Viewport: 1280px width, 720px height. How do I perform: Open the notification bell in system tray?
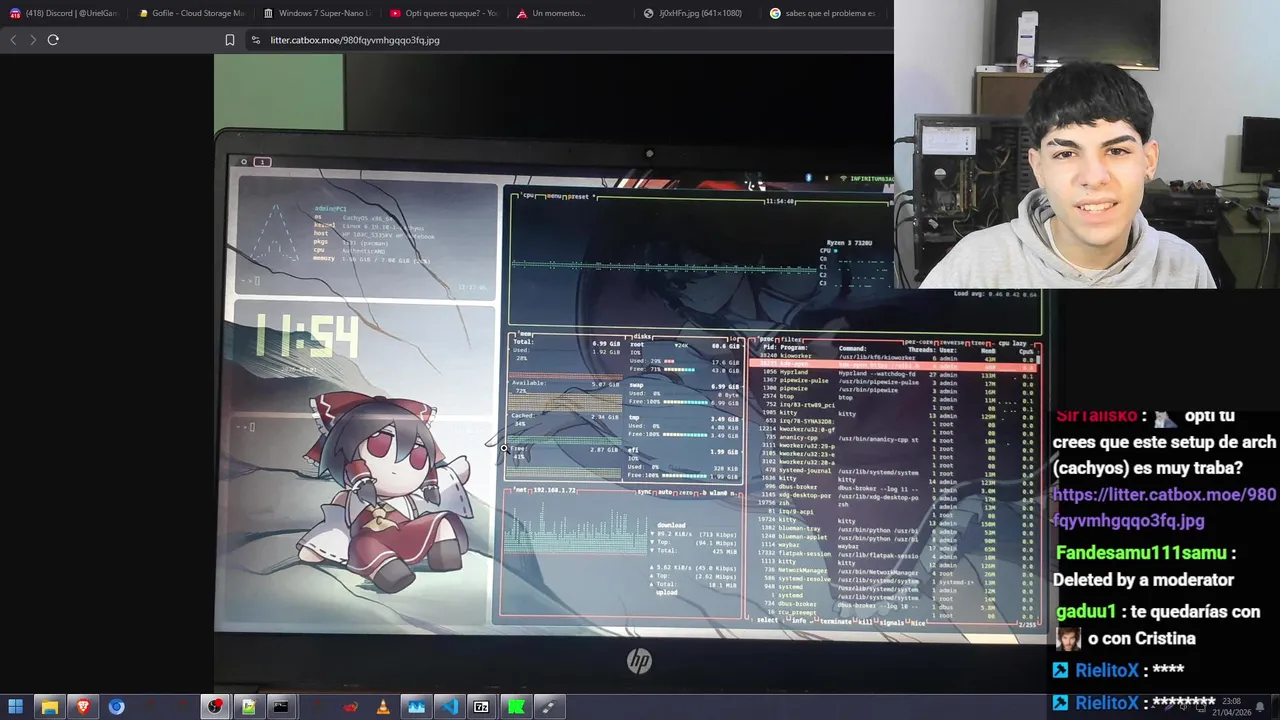[x=1260, y=707]
